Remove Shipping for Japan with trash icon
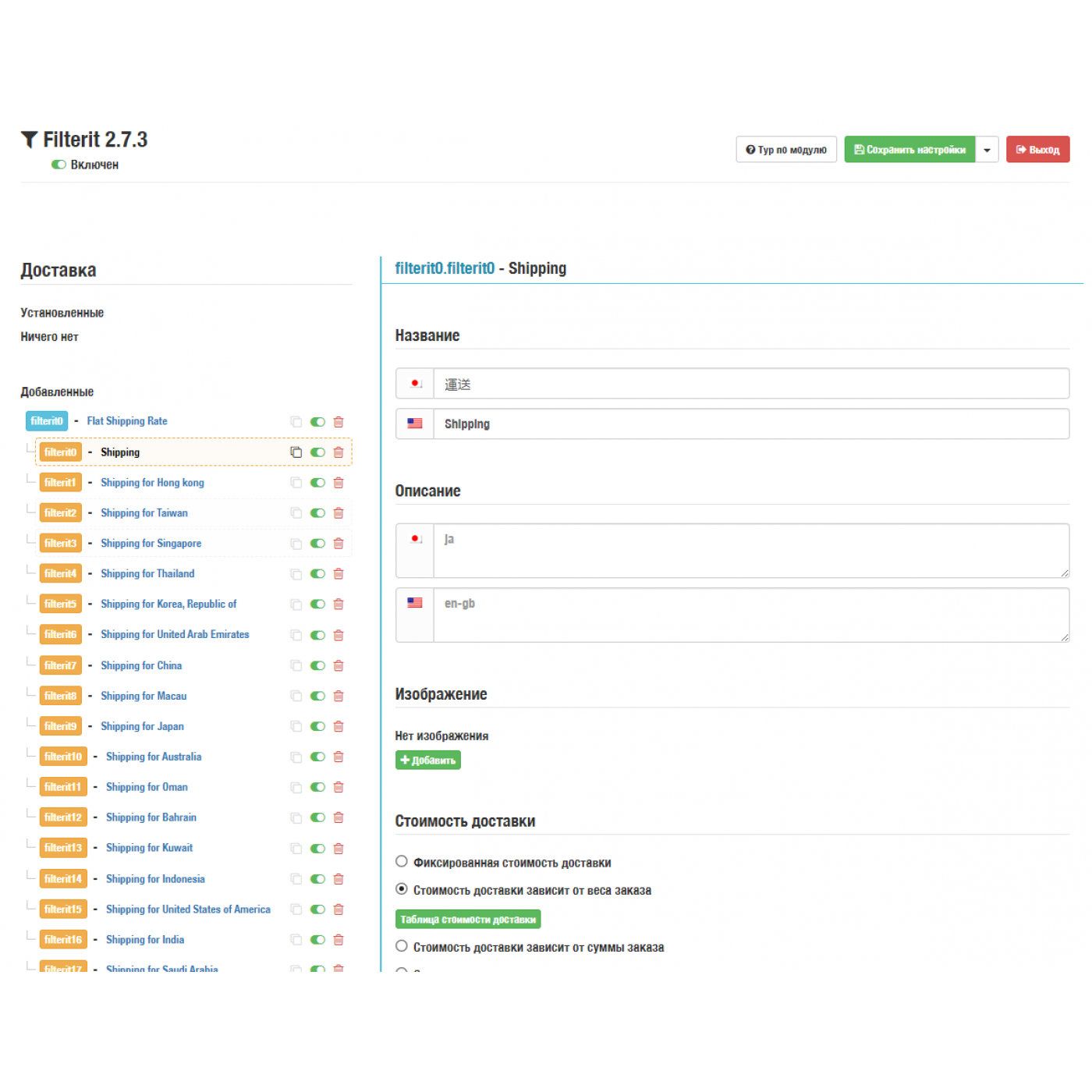The width and height of the screenshot is (1092, 1092). 339,726
